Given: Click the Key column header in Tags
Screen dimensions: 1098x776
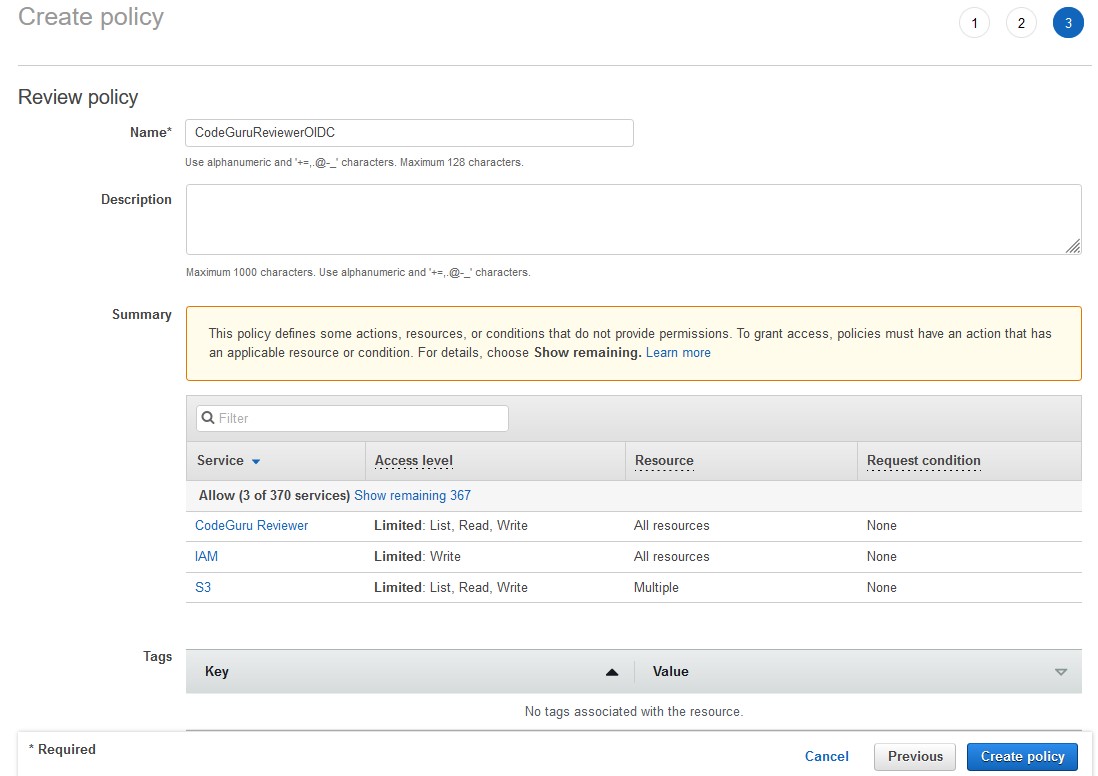Looking at the screenshot, I should click(x=217, y=671).
